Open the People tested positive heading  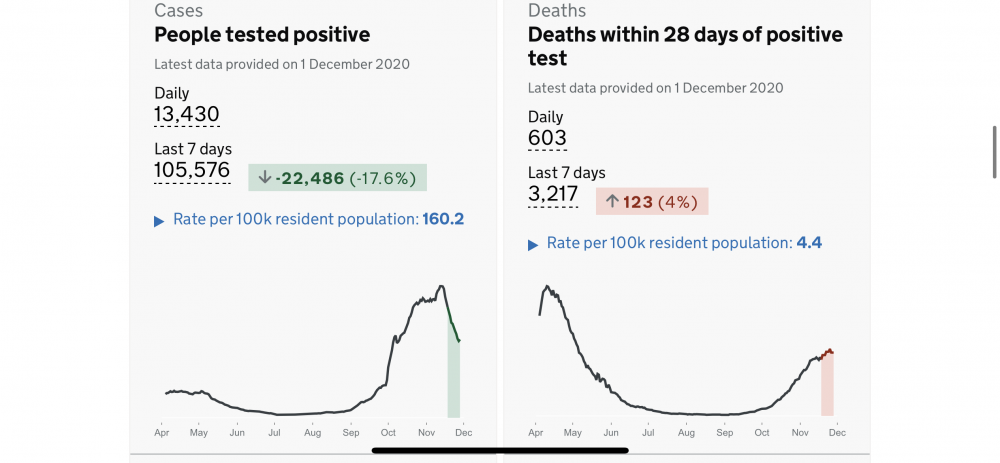262,34
